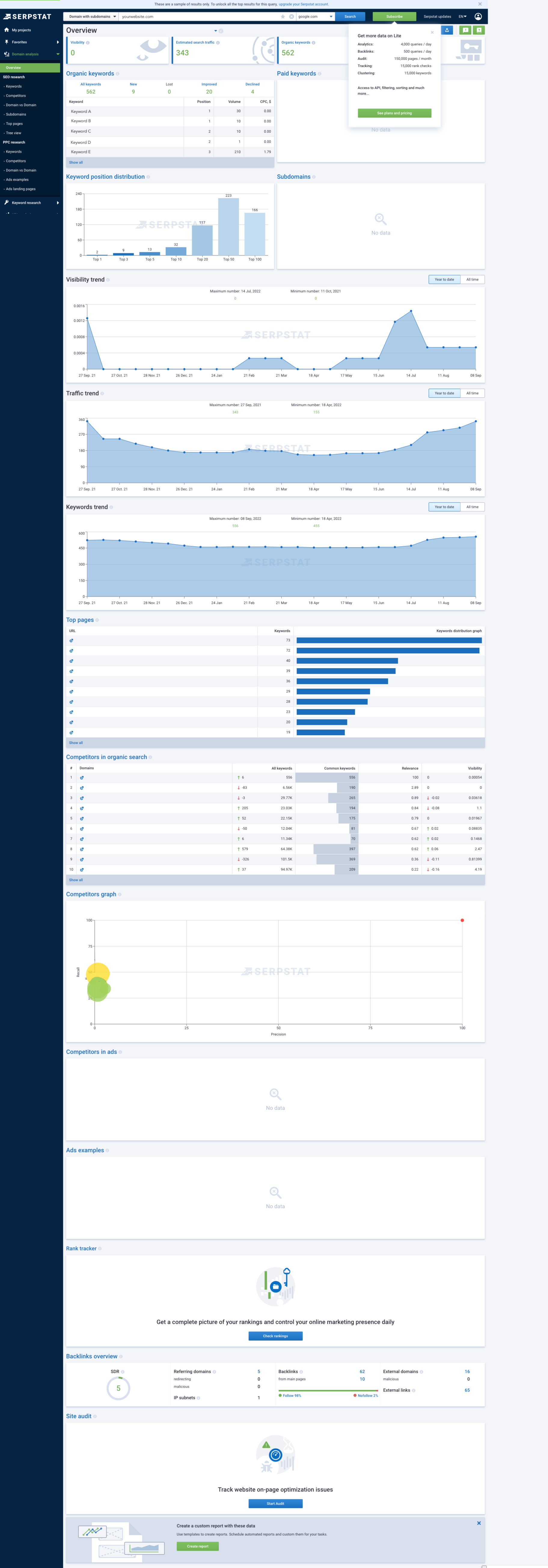Select Subdomains under SEO research

pyautogui.click(x=16, y=114)
